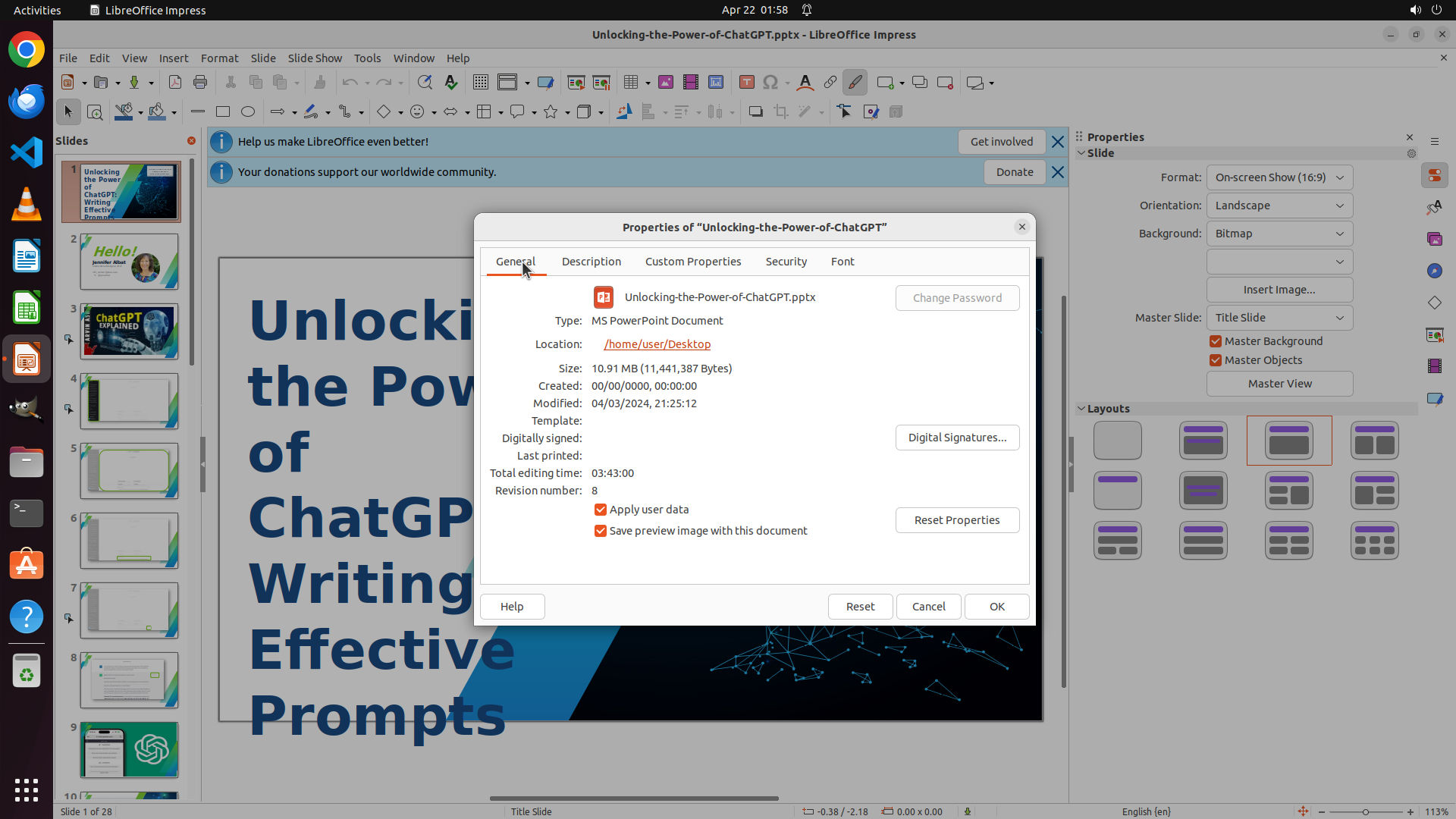Image resolution: width=1456 pixels, height=819 pixels.
Task: Click the Insert Special Character icon
Action: click(770, 83)
